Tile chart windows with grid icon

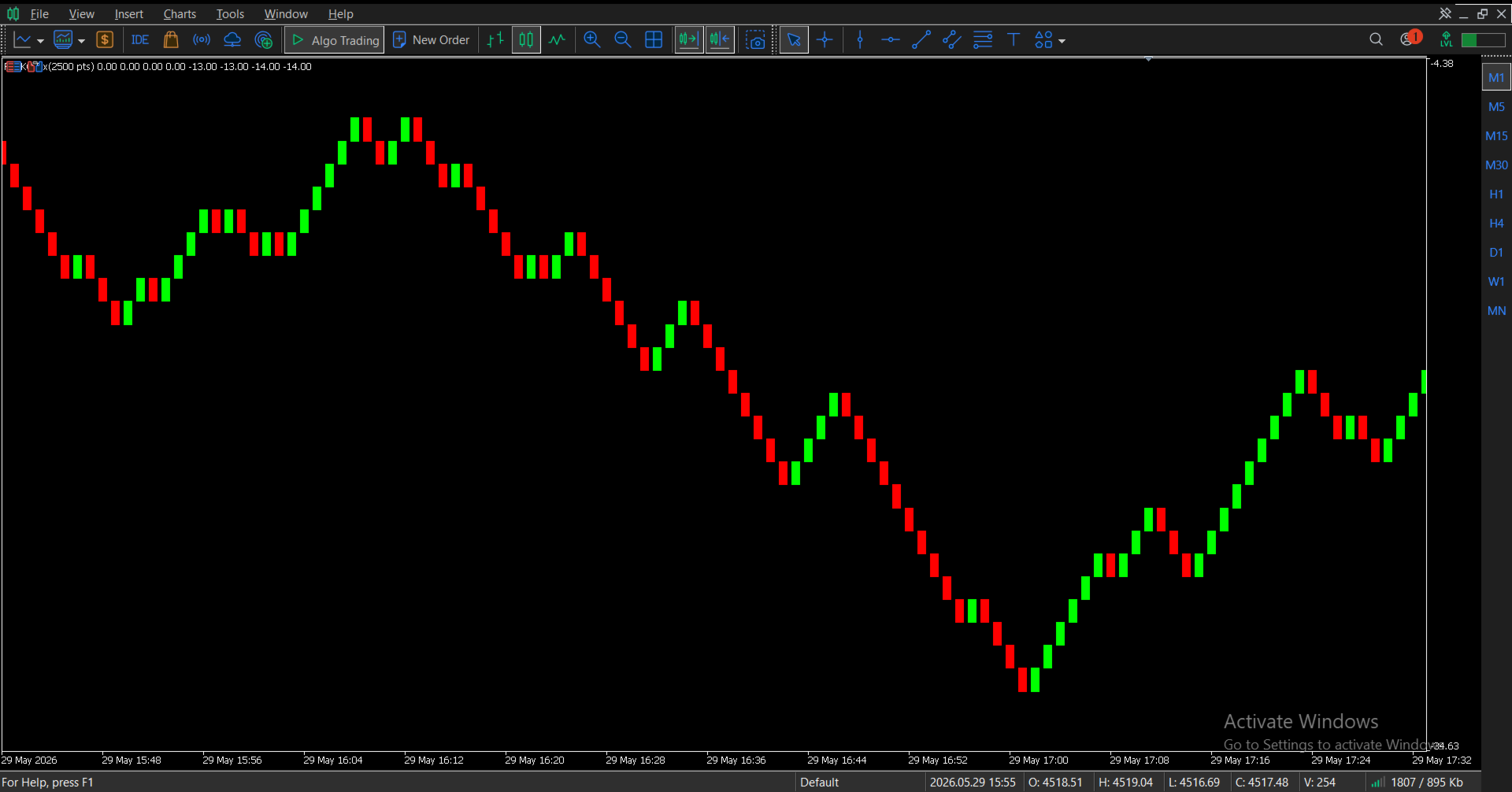click(x=654, y=40)
